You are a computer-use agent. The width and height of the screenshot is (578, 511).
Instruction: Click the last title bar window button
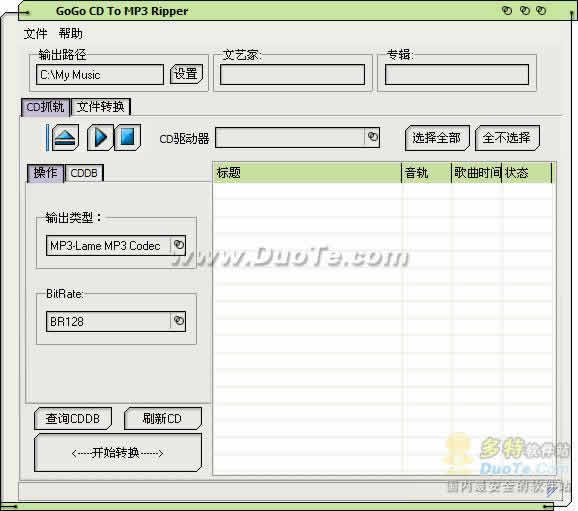541,10
